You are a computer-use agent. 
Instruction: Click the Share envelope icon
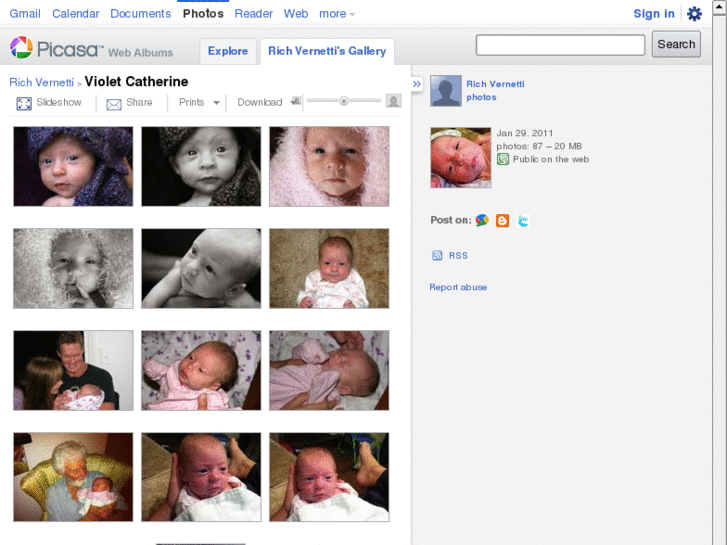tap(114, 104)
